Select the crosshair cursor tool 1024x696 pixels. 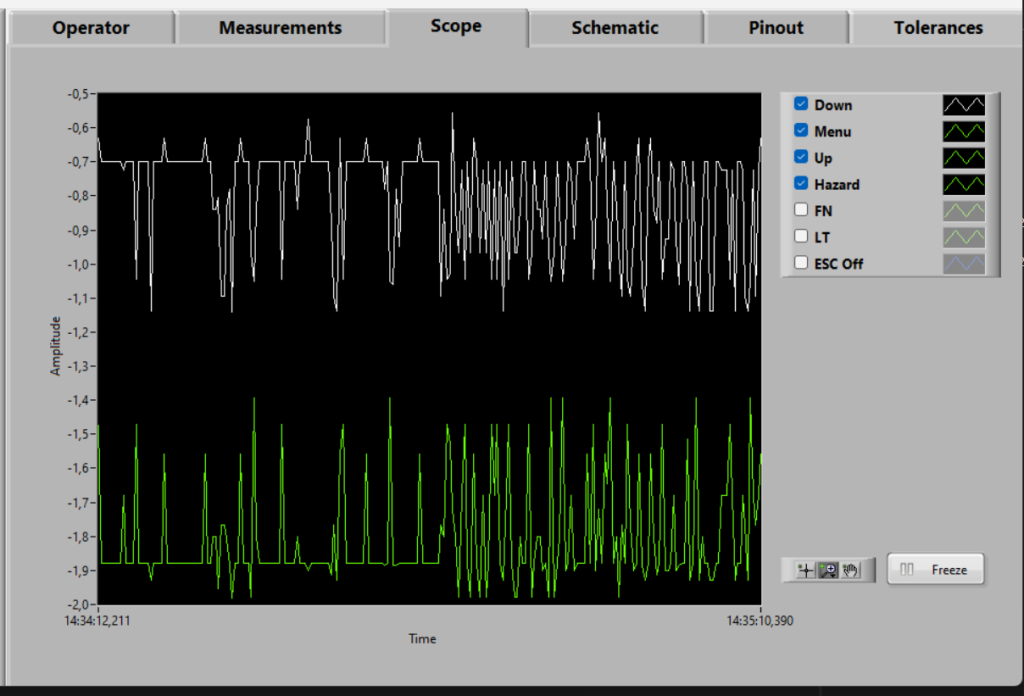tap(804, 570)
